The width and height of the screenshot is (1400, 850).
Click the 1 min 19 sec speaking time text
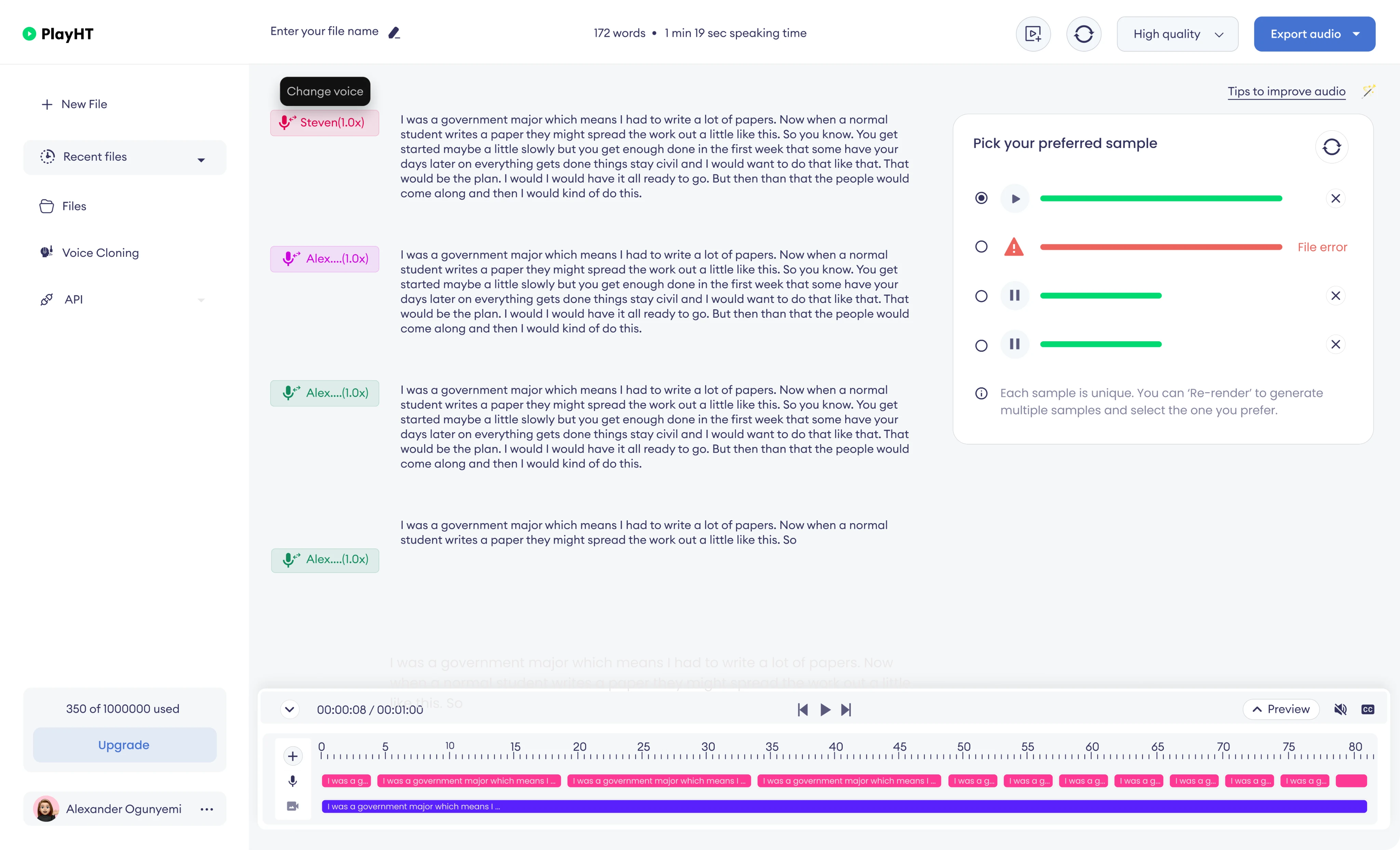pyautogui.click(x=735, y=34)
